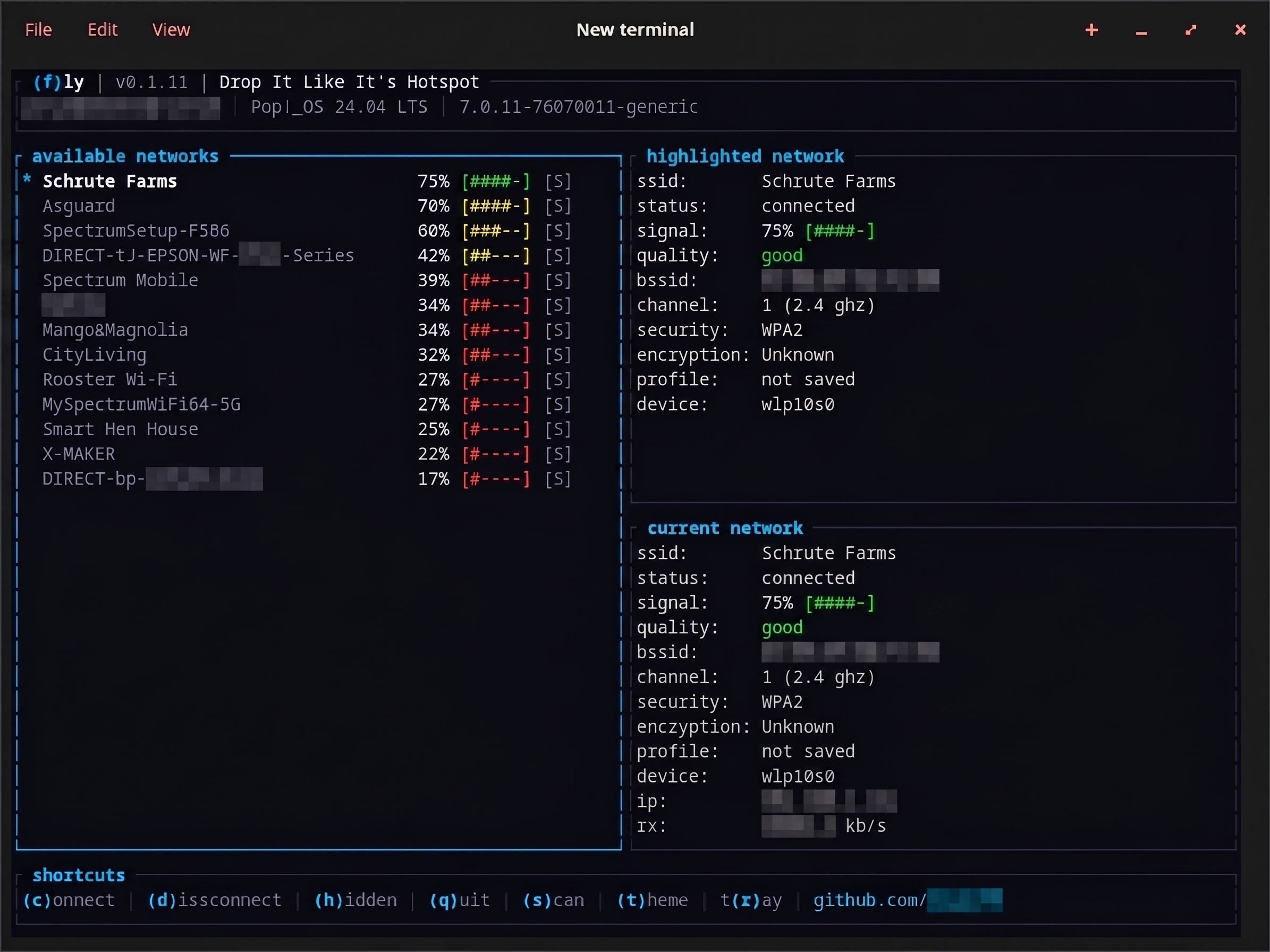The image size is (1270, 952).
Task: Click the Pop!_OS 24.04 LTS text
Action: tap(340, 107)
